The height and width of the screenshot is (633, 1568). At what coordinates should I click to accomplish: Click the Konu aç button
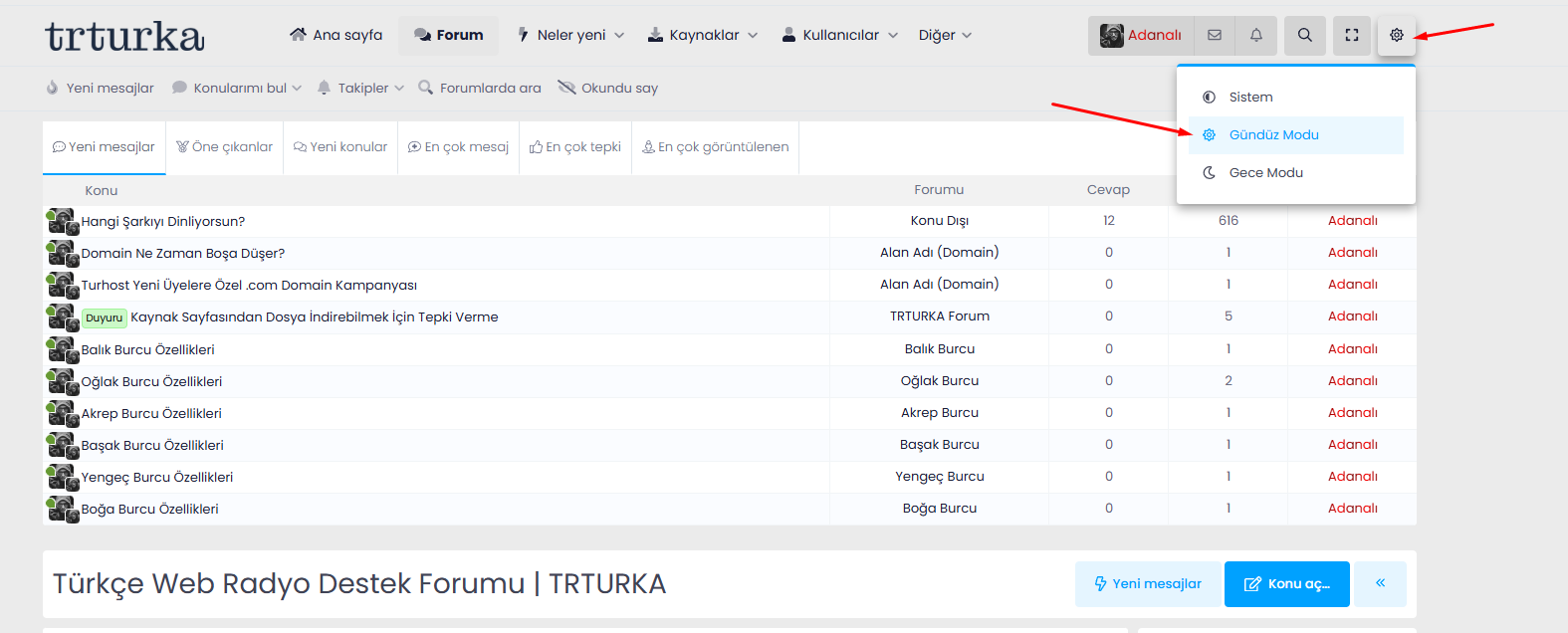tap(1287, 584)
